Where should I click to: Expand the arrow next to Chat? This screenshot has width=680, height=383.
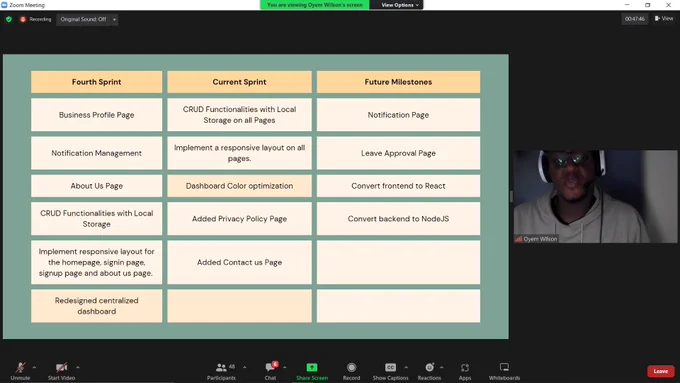pos(284,367)
